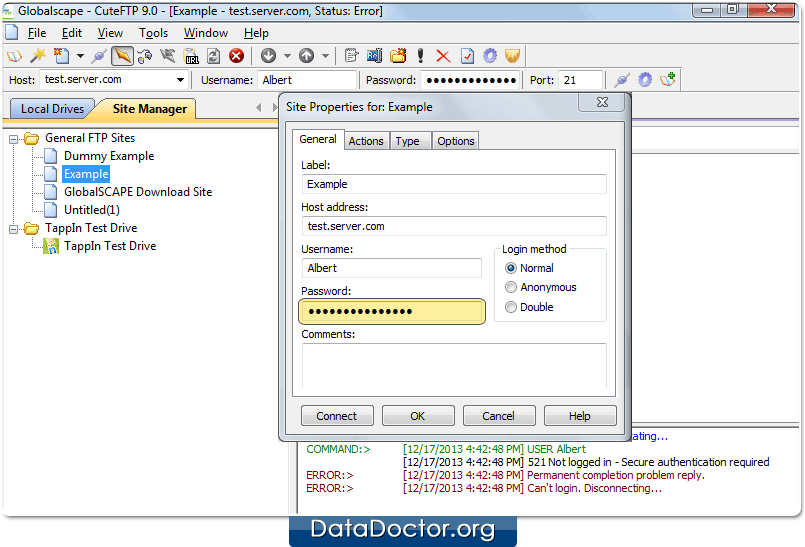Click the New Folder icon

398,55
